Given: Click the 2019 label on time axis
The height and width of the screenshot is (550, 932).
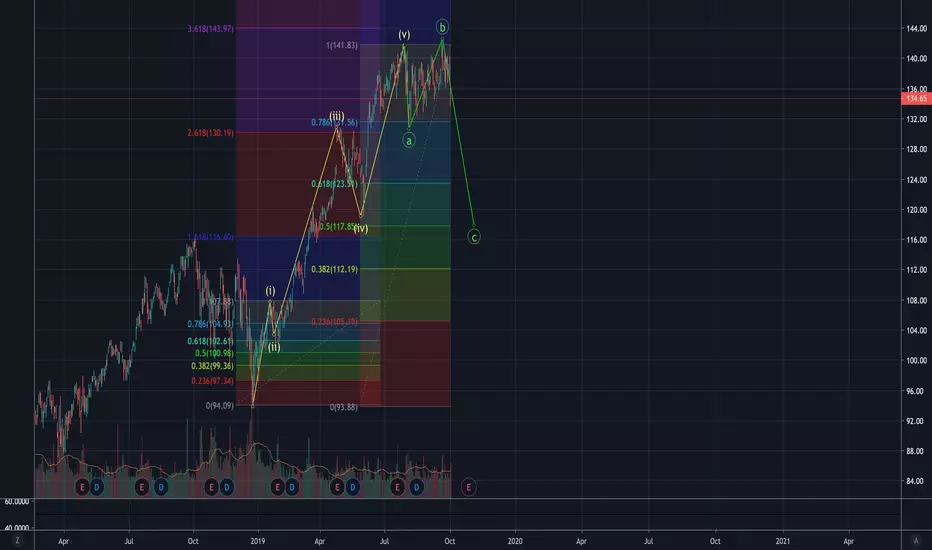Looking at the screenshot, I should [x=257, y=541].
